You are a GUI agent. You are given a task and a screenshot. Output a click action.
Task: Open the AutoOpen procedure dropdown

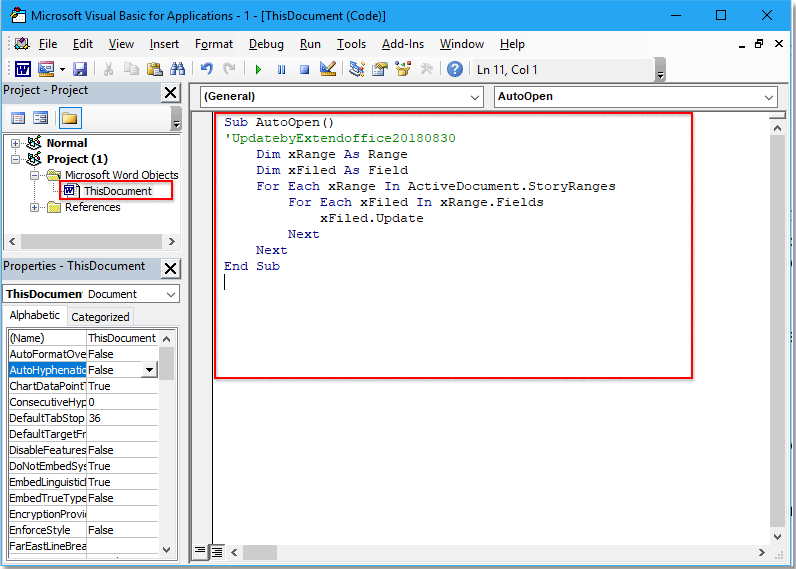tap(768, 97)
